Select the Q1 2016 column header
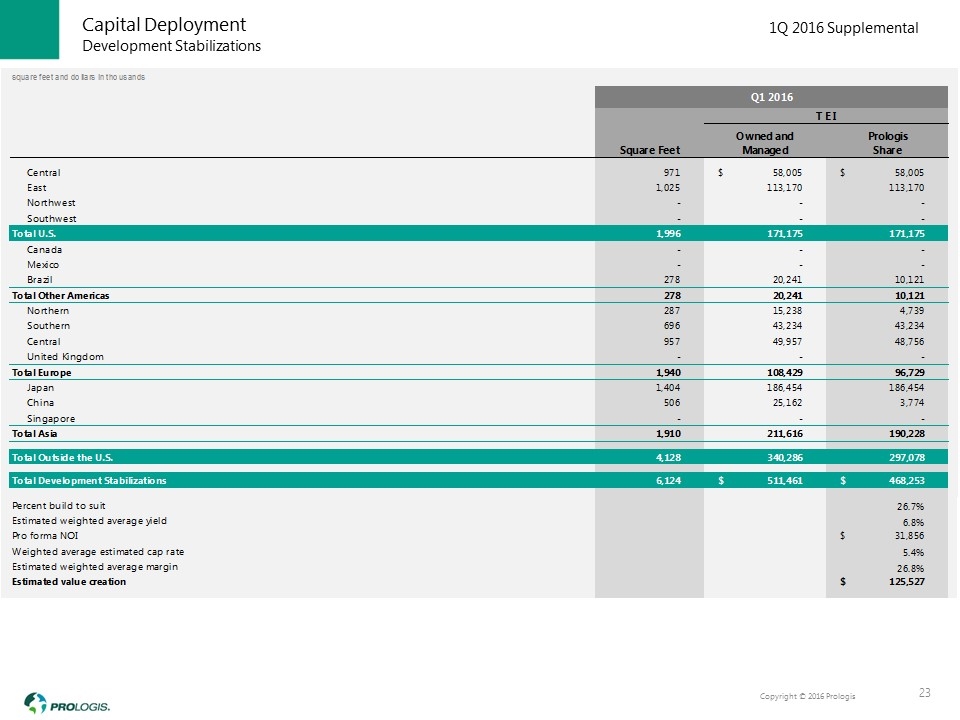This screenshot has height=720, width=960. pos(771,97)
